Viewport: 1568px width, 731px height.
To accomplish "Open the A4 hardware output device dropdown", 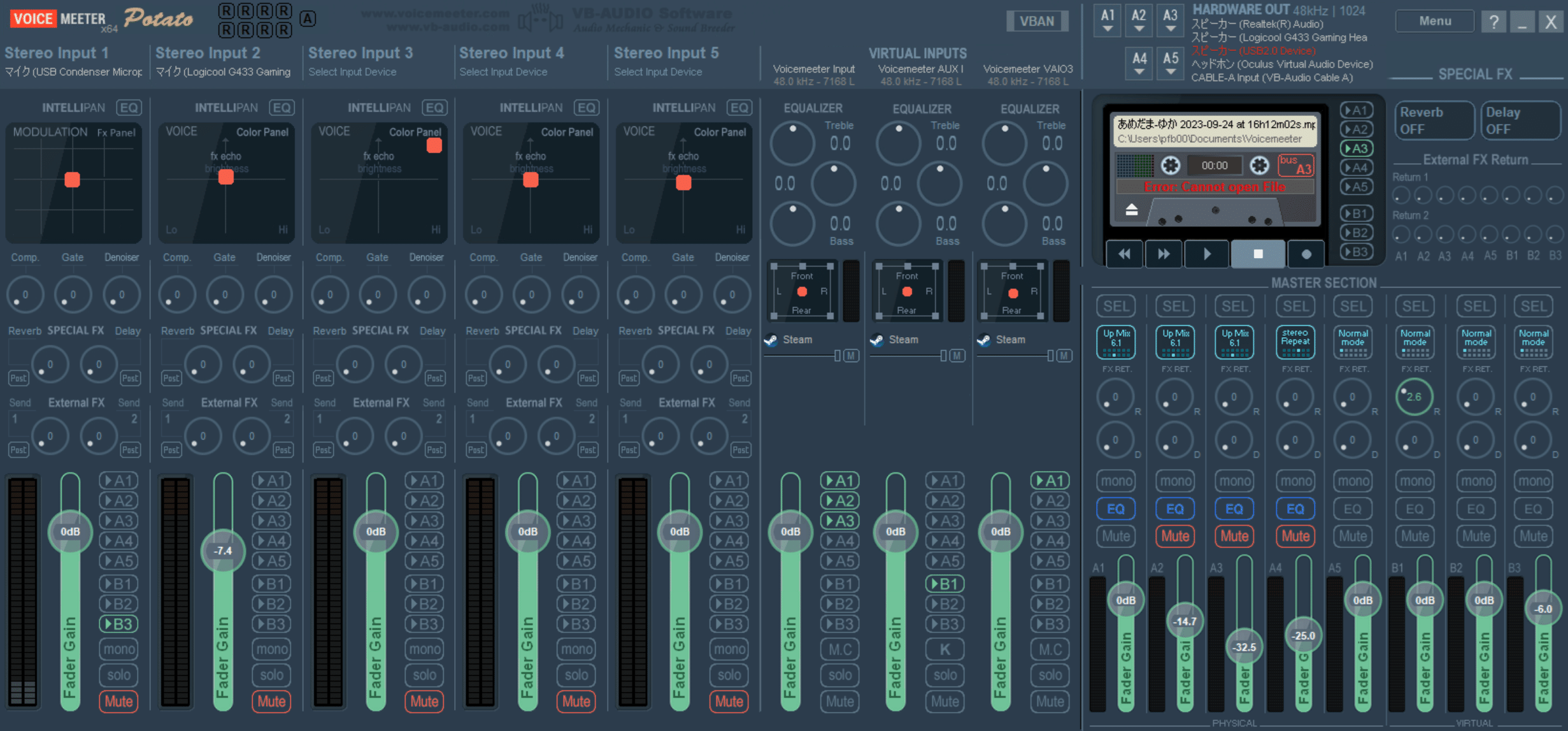I will pyautogui.click(x=1139, y=64).
